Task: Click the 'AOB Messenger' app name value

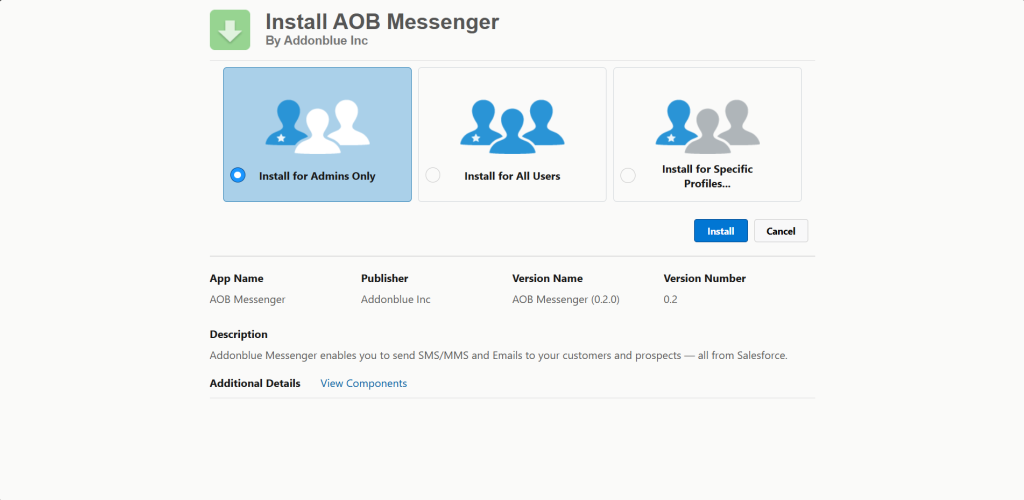Action: (247, 299)
